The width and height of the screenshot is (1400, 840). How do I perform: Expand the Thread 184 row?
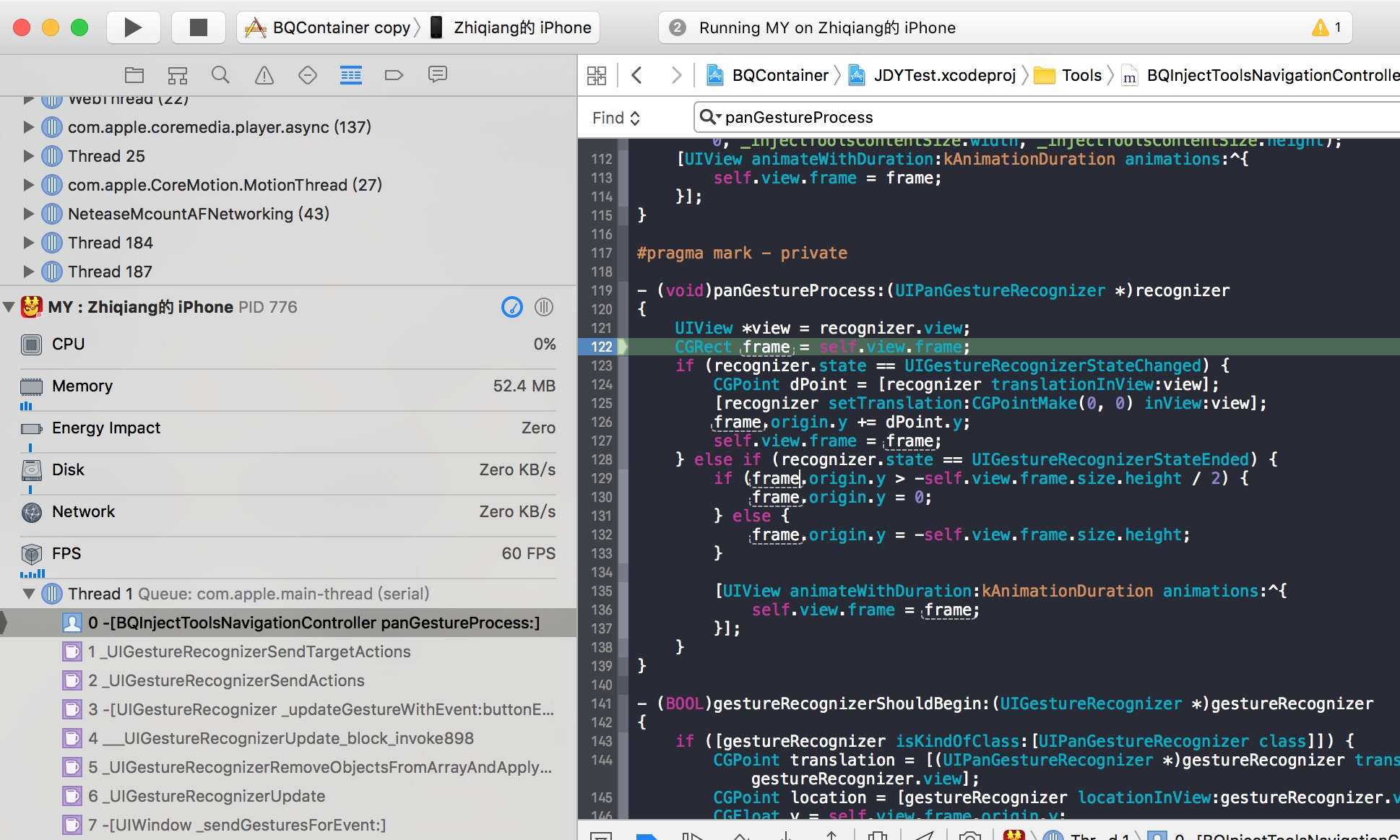tap(28, 243)
